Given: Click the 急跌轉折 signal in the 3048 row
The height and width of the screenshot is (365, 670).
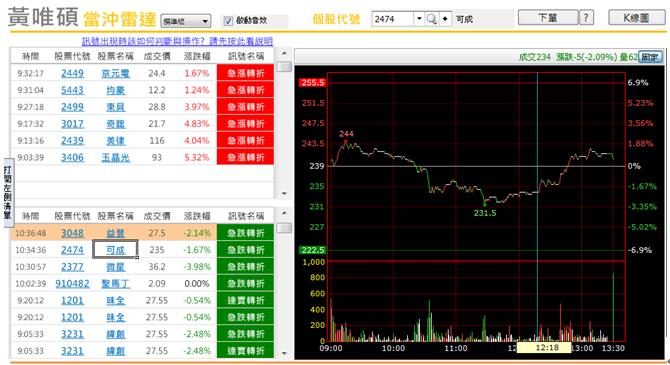Looking at the screenshot, I should click(x=245, y=233).
